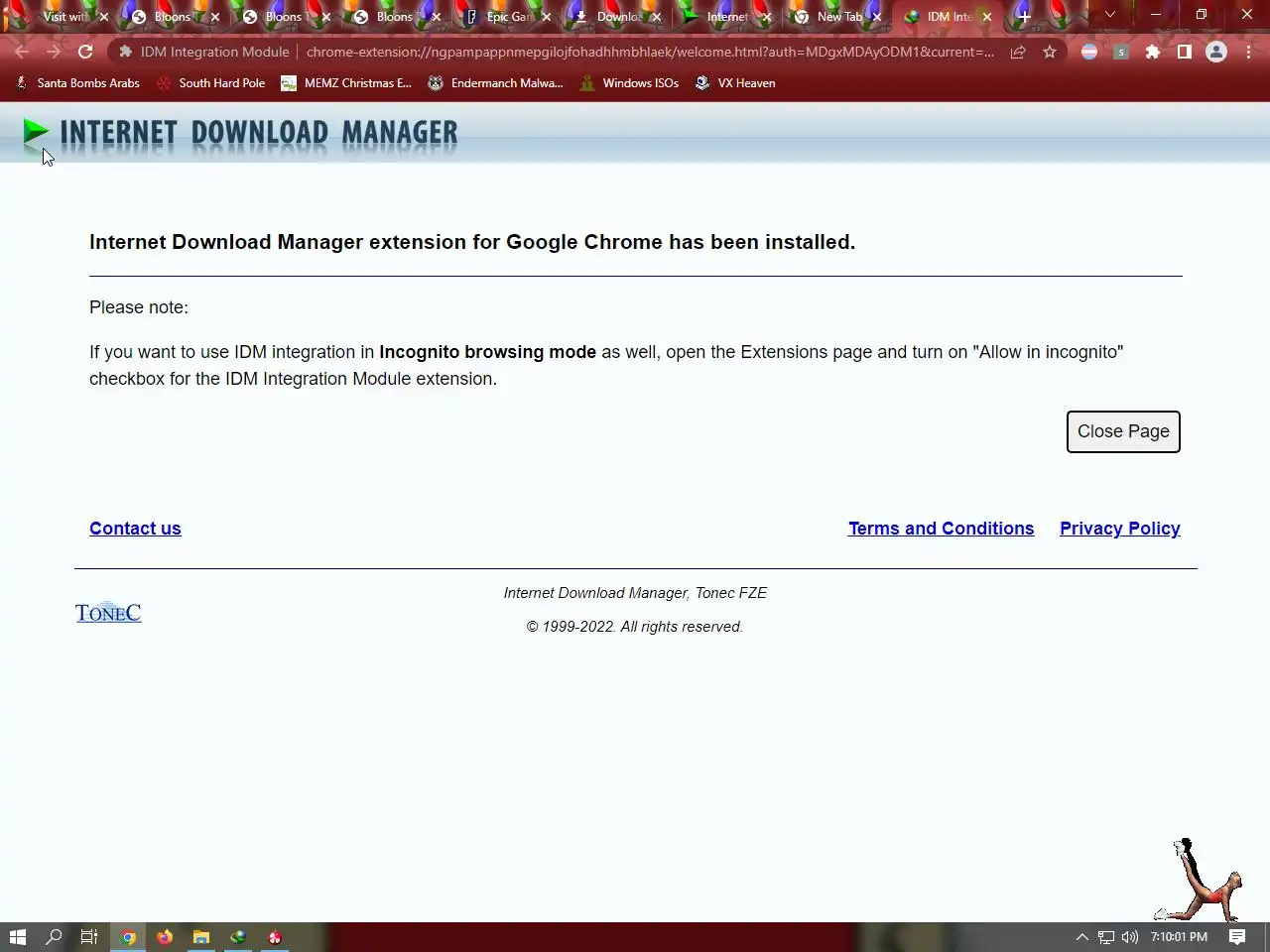This screenshot has height=952, width=1270.
Task: Open the VX Heaven bookmark
Action: pyautogui.click(x=735, y=83)
